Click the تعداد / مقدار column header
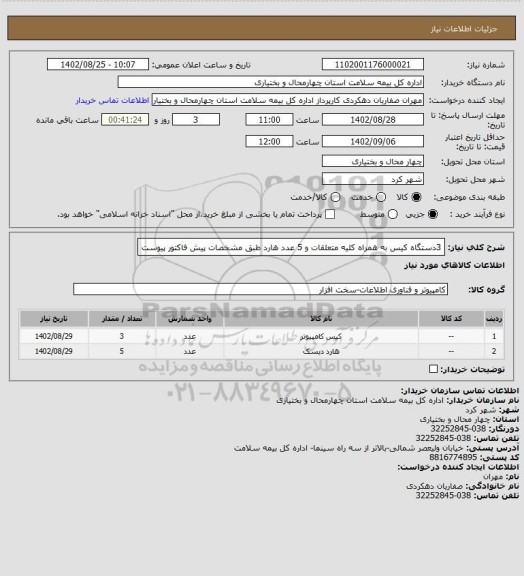The image size is (524, 576). tap(122, 319)
